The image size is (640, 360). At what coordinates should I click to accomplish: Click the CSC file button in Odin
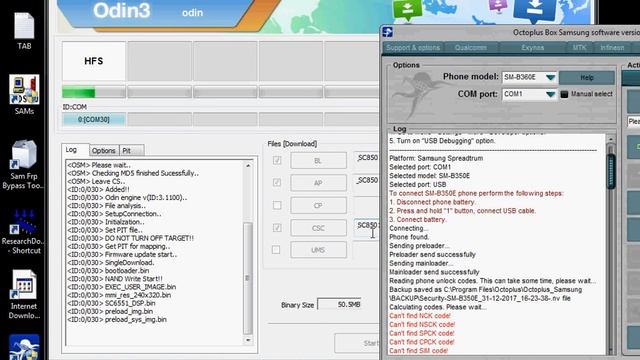318,228
